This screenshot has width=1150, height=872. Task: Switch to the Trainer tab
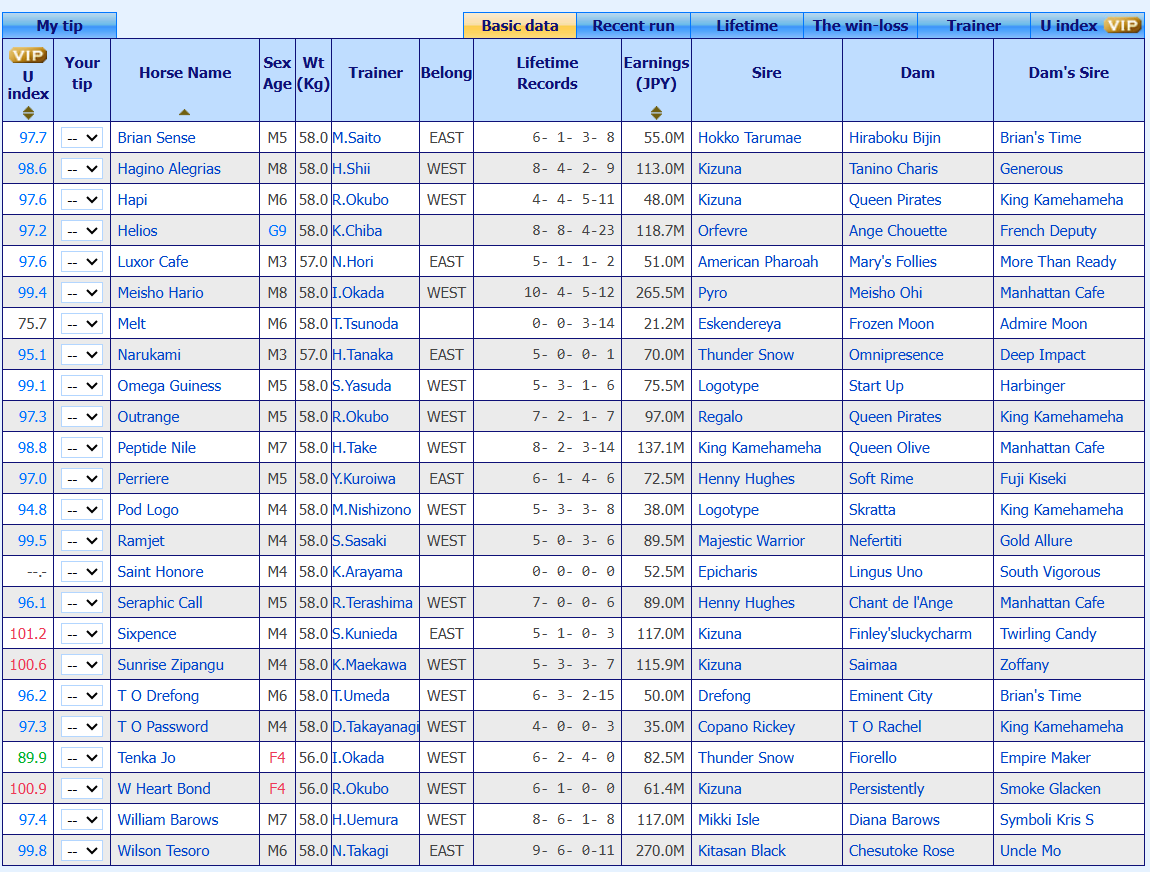coord(973,26)
